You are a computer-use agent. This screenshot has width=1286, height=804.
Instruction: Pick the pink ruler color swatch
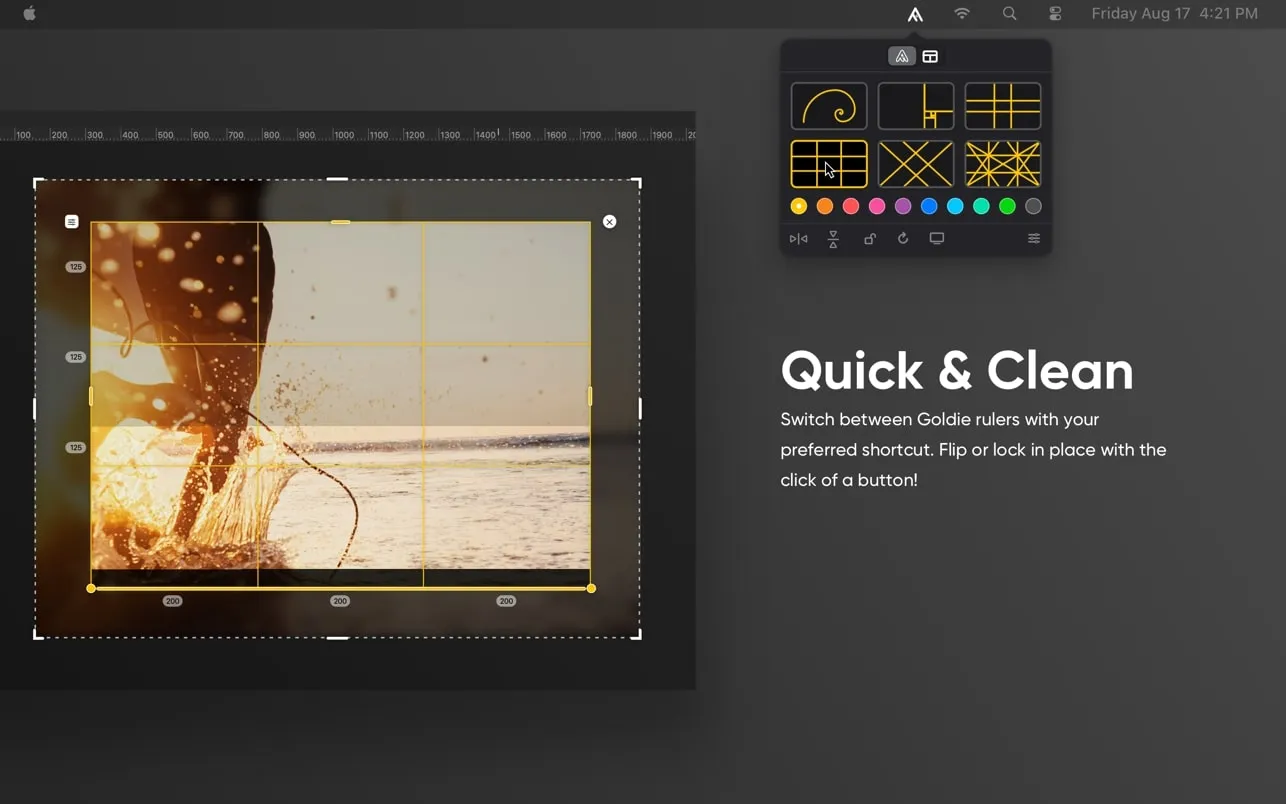(877, 206)
